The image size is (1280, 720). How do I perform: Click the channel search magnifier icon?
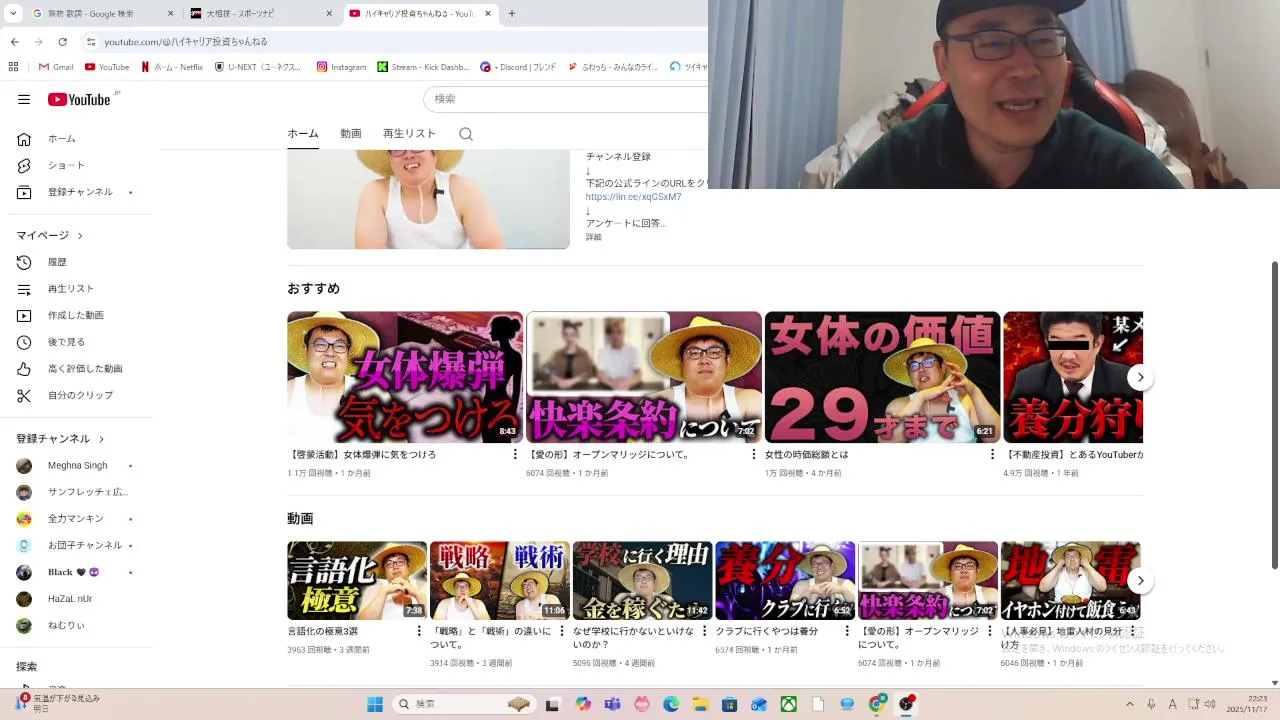(x=466, y=134)
